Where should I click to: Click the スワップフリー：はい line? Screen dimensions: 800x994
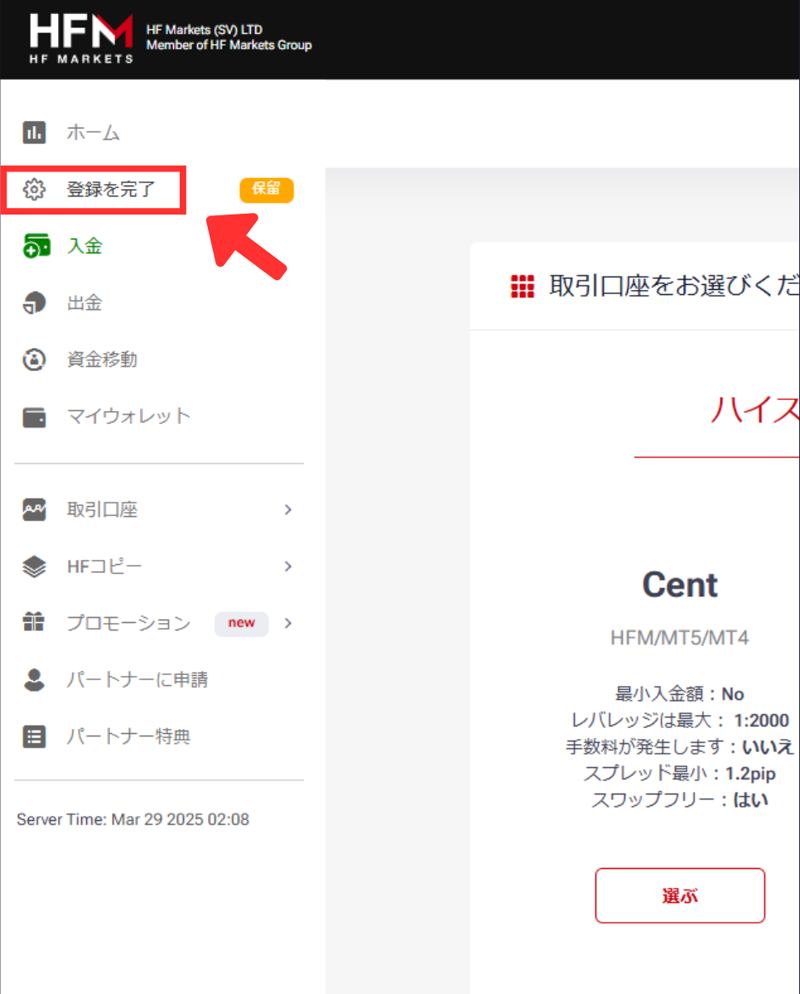click(x=680, y=800)
